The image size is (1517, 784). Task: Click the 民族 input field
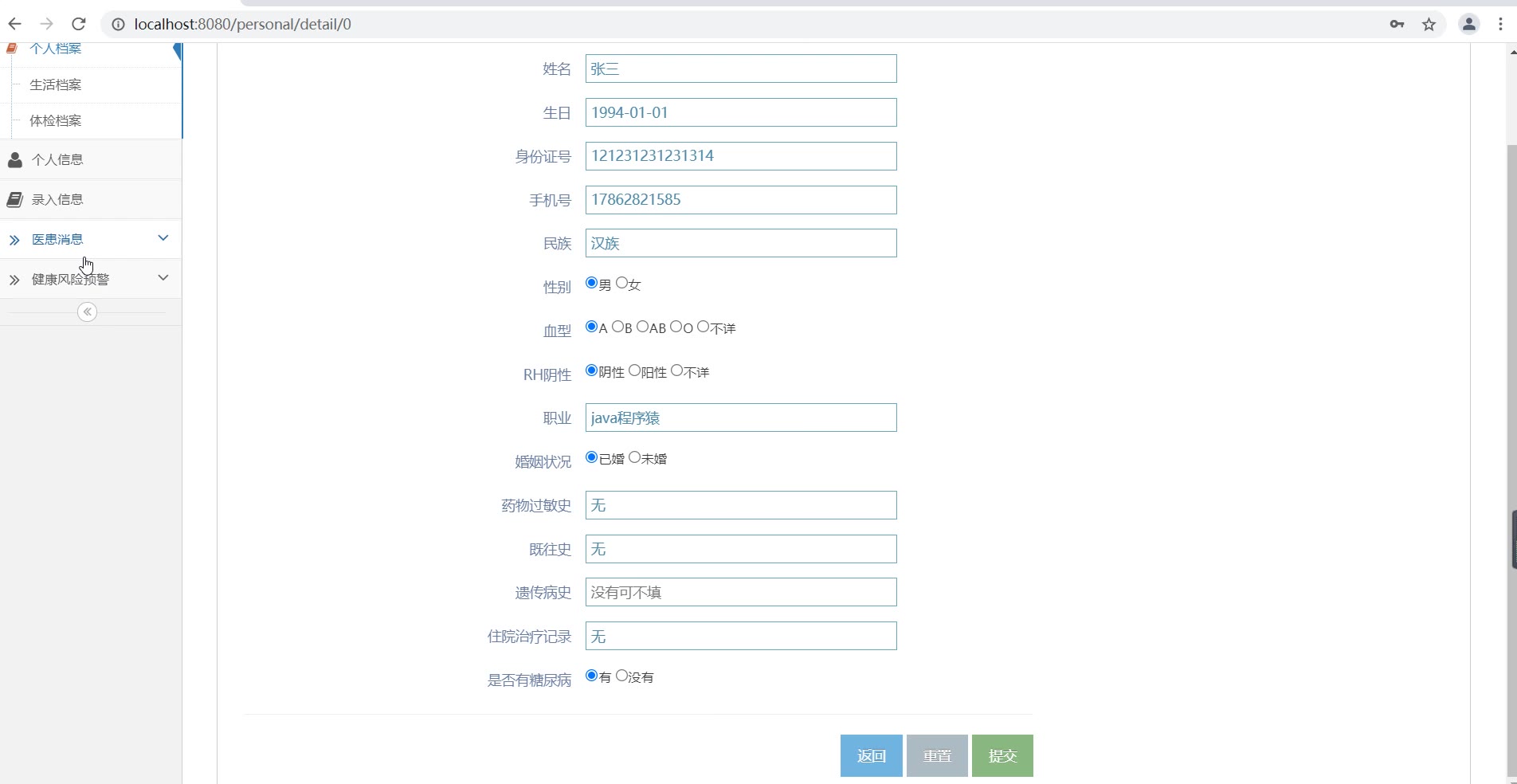pyautogui.click(x=741, y=243)
